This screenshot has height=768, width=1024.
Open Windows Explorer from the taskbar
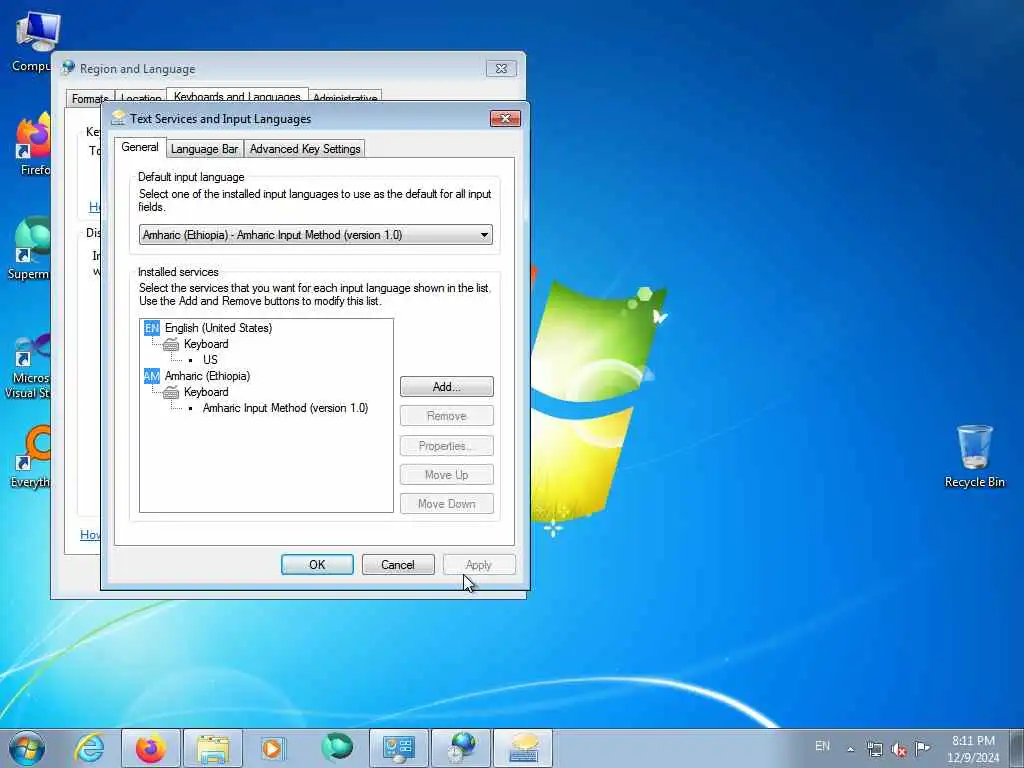(213, 748)
